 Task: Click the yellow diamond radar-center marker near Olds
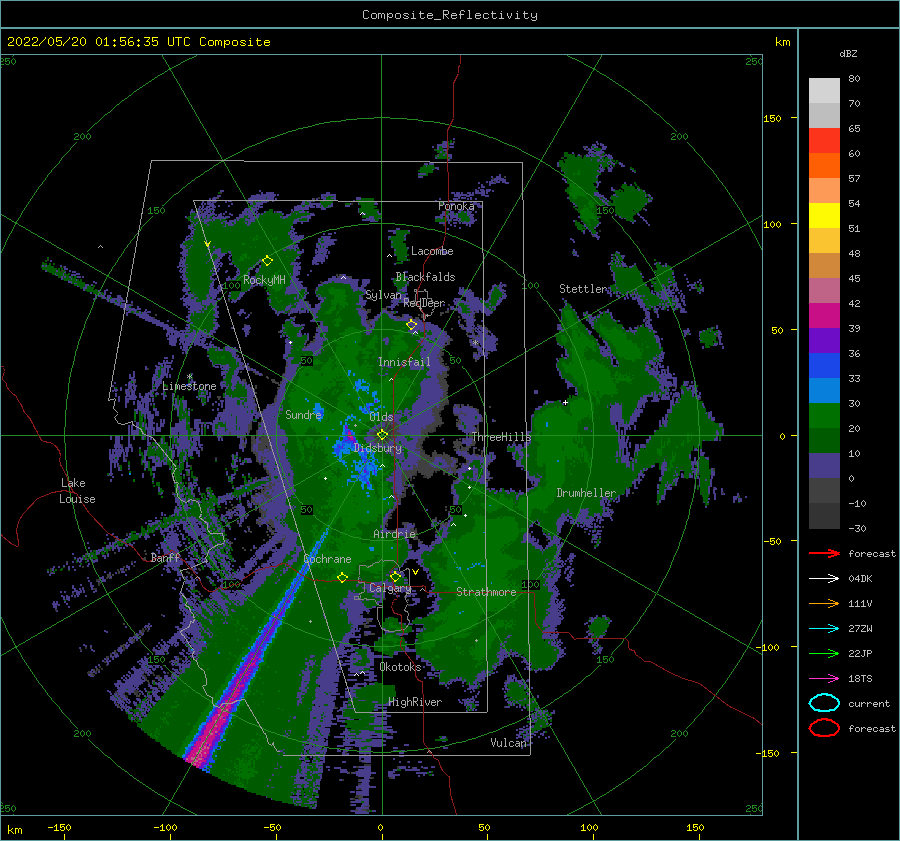(x=382, y=435)
